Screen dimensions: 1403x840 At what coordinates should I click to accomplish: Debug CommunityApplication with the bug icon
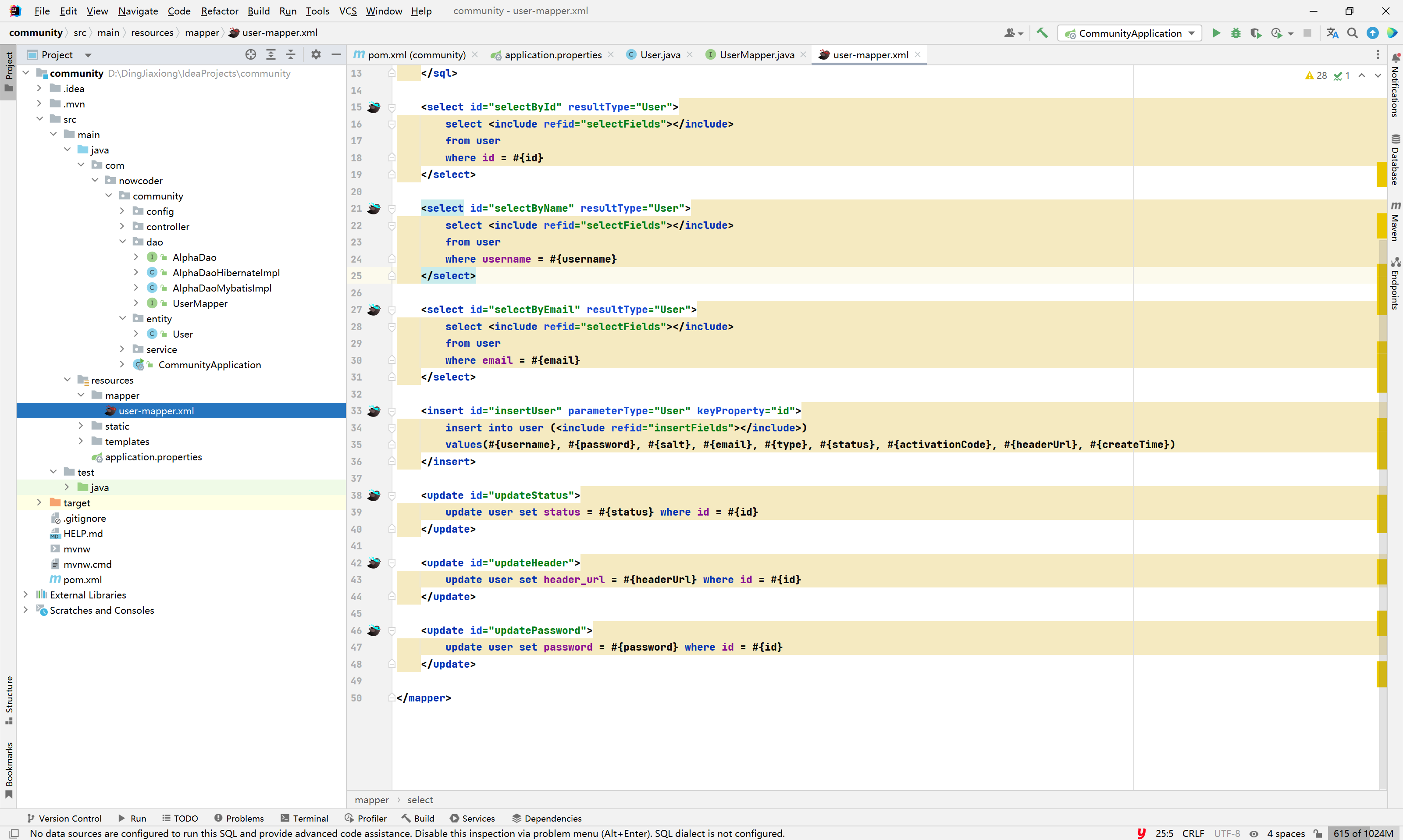(1236, 33)
